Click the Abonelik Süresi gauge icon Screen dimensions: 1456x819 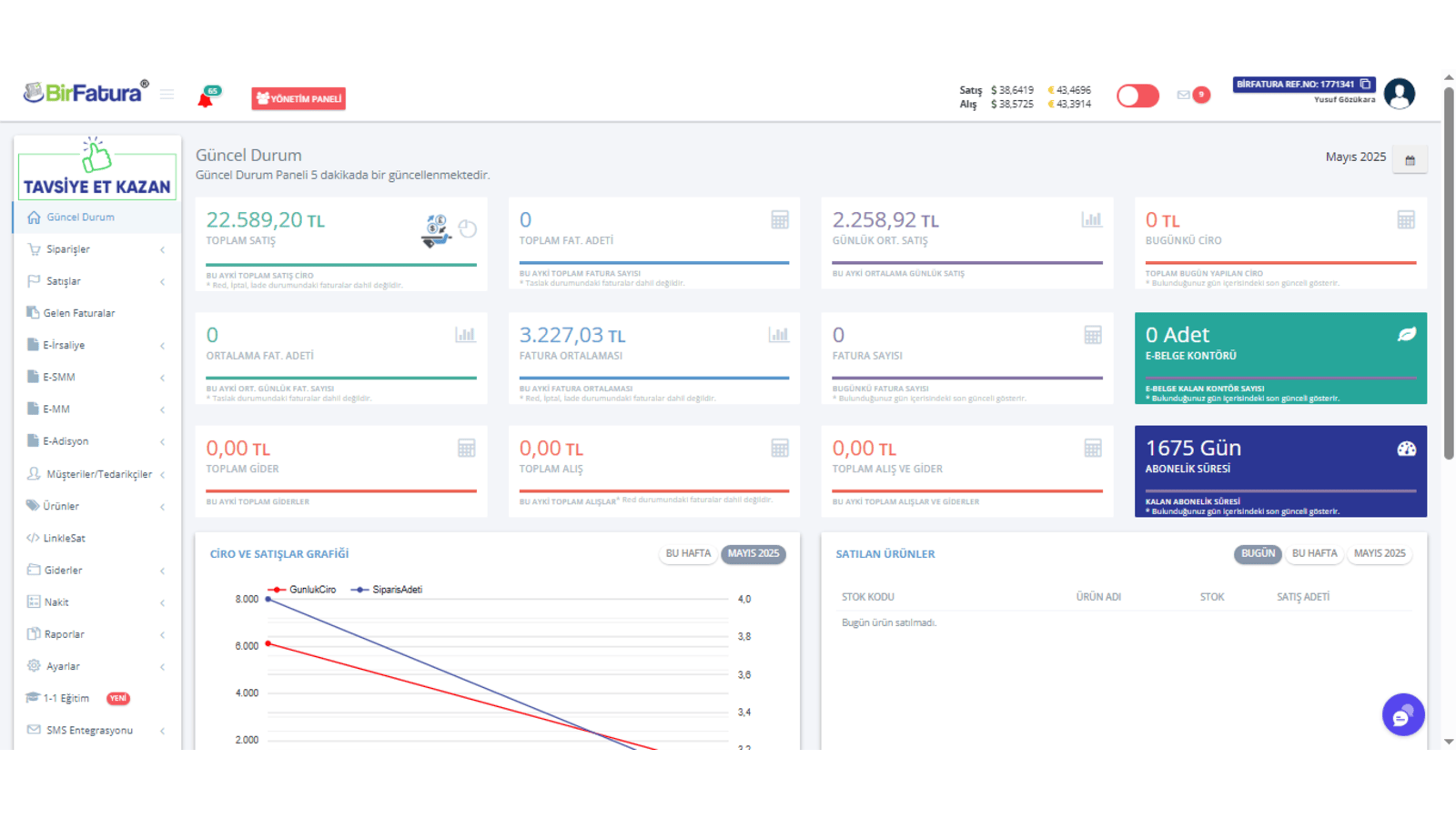click(1406, 449)
